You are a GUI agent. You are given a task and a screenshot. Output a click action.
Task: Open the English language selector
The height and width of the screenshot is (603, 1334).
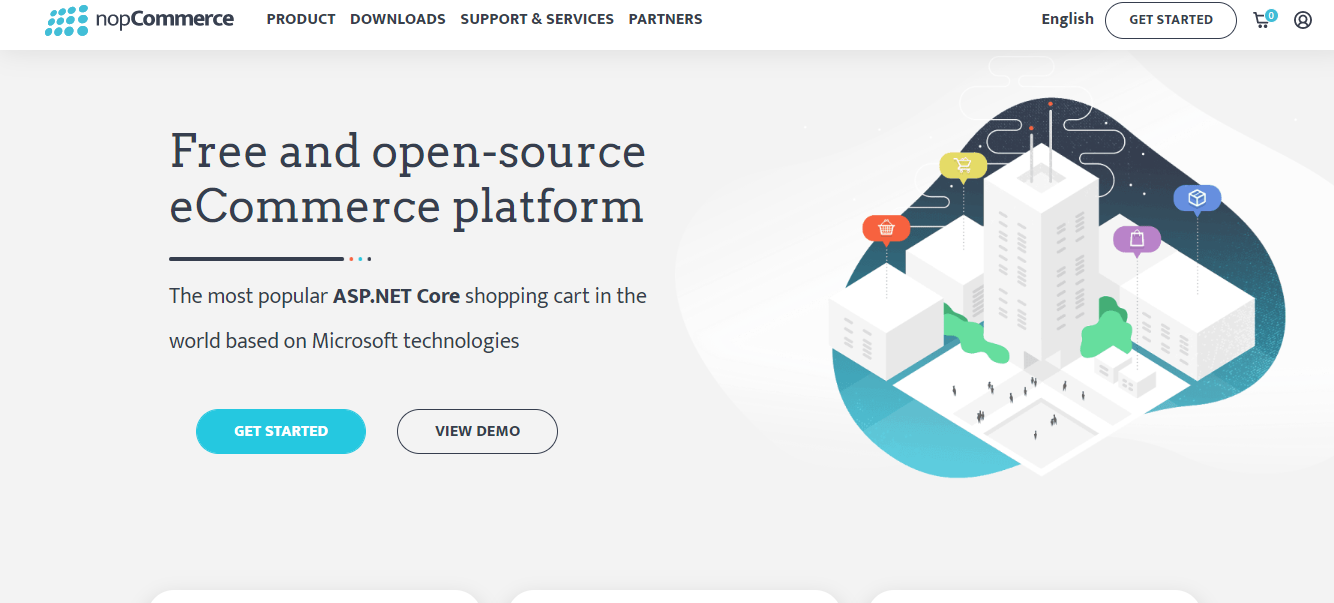[1067, 19]
